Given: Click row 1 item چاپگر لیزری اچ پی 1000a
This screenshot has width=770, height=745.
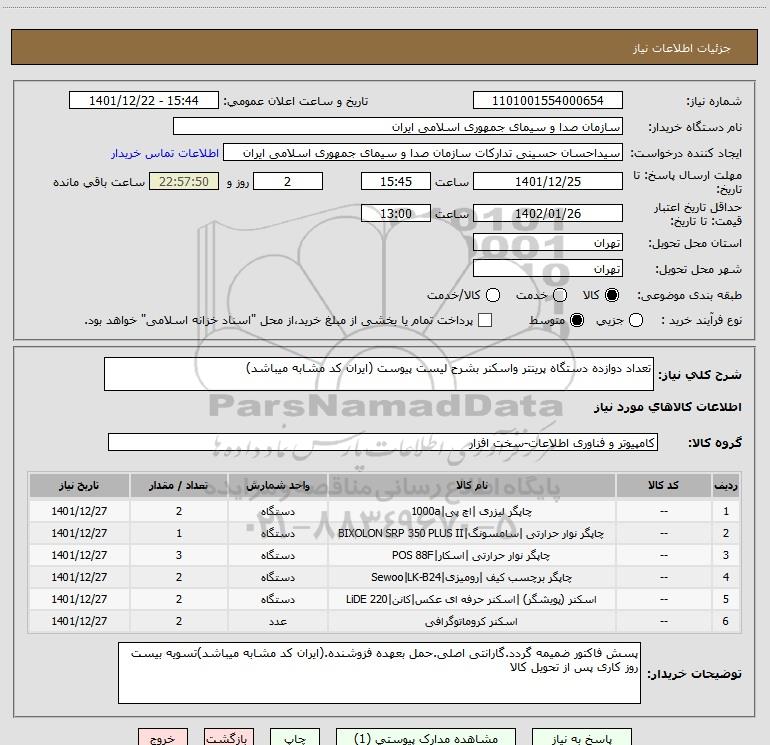Looking at the screenshot, I should pyautogui.click(x=471, y=511).
